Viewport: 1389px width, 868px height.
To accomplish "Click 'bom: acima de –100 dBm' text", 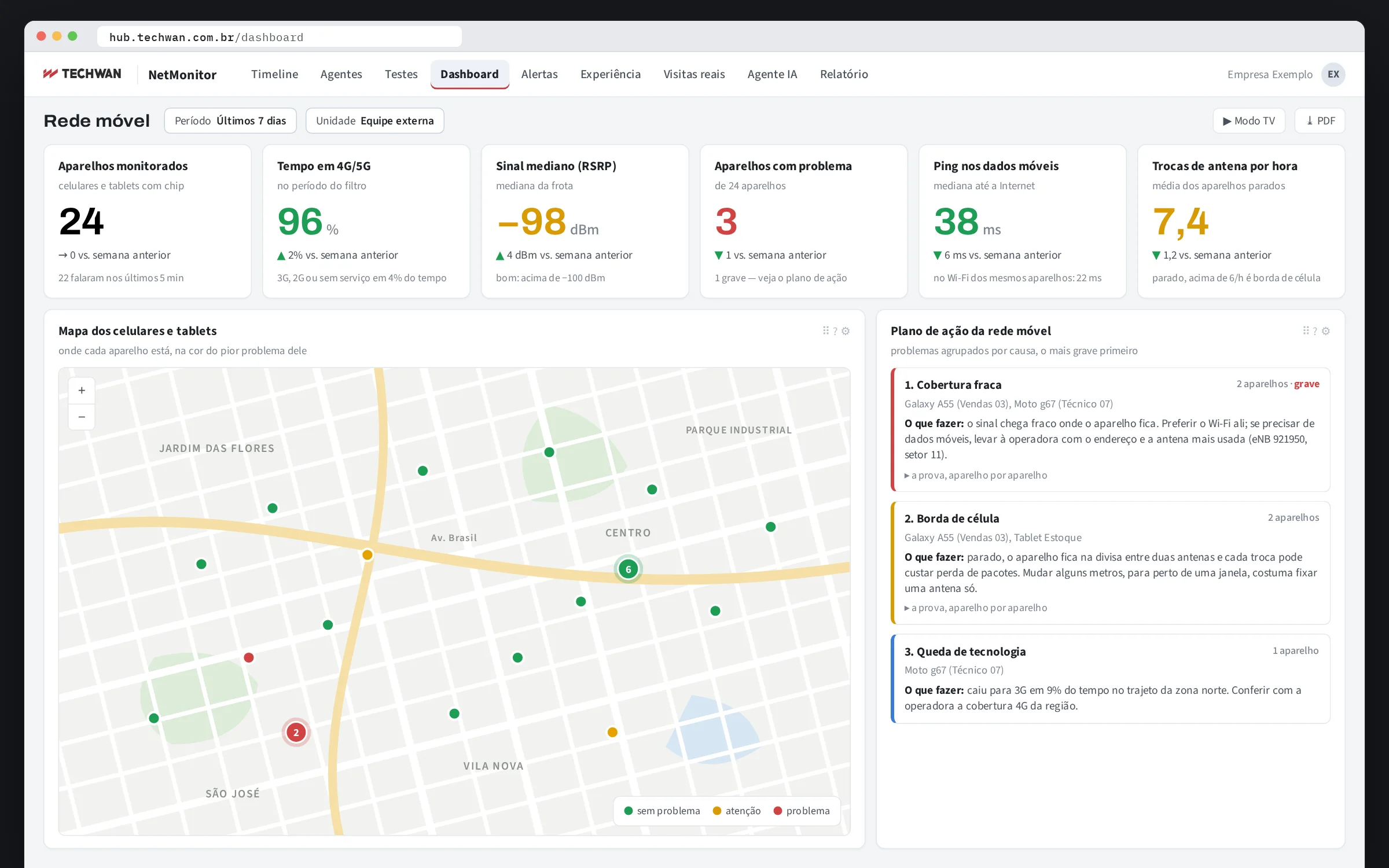I will point(550,278).
